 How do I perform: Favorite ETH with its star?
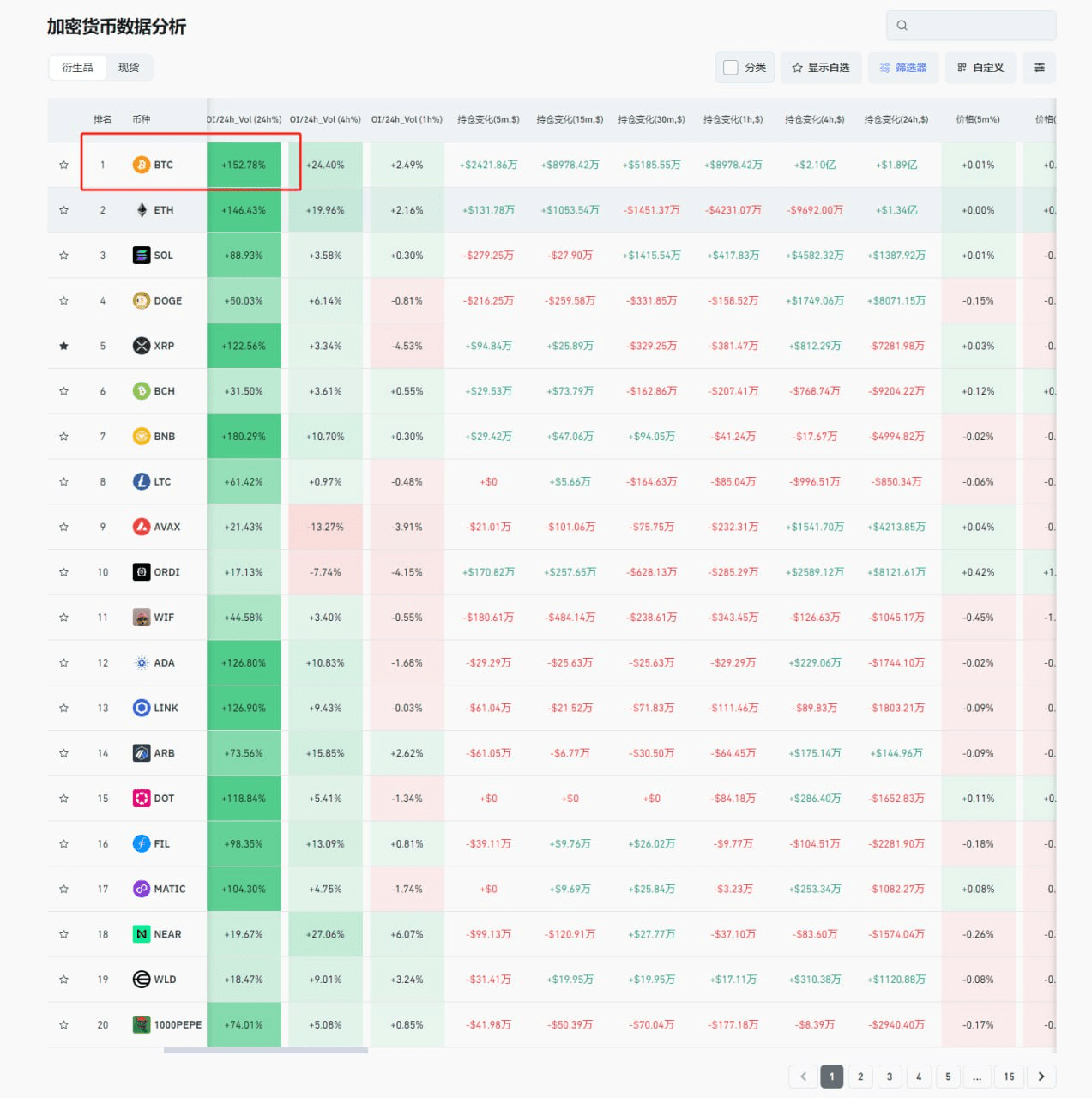point(63,210)
